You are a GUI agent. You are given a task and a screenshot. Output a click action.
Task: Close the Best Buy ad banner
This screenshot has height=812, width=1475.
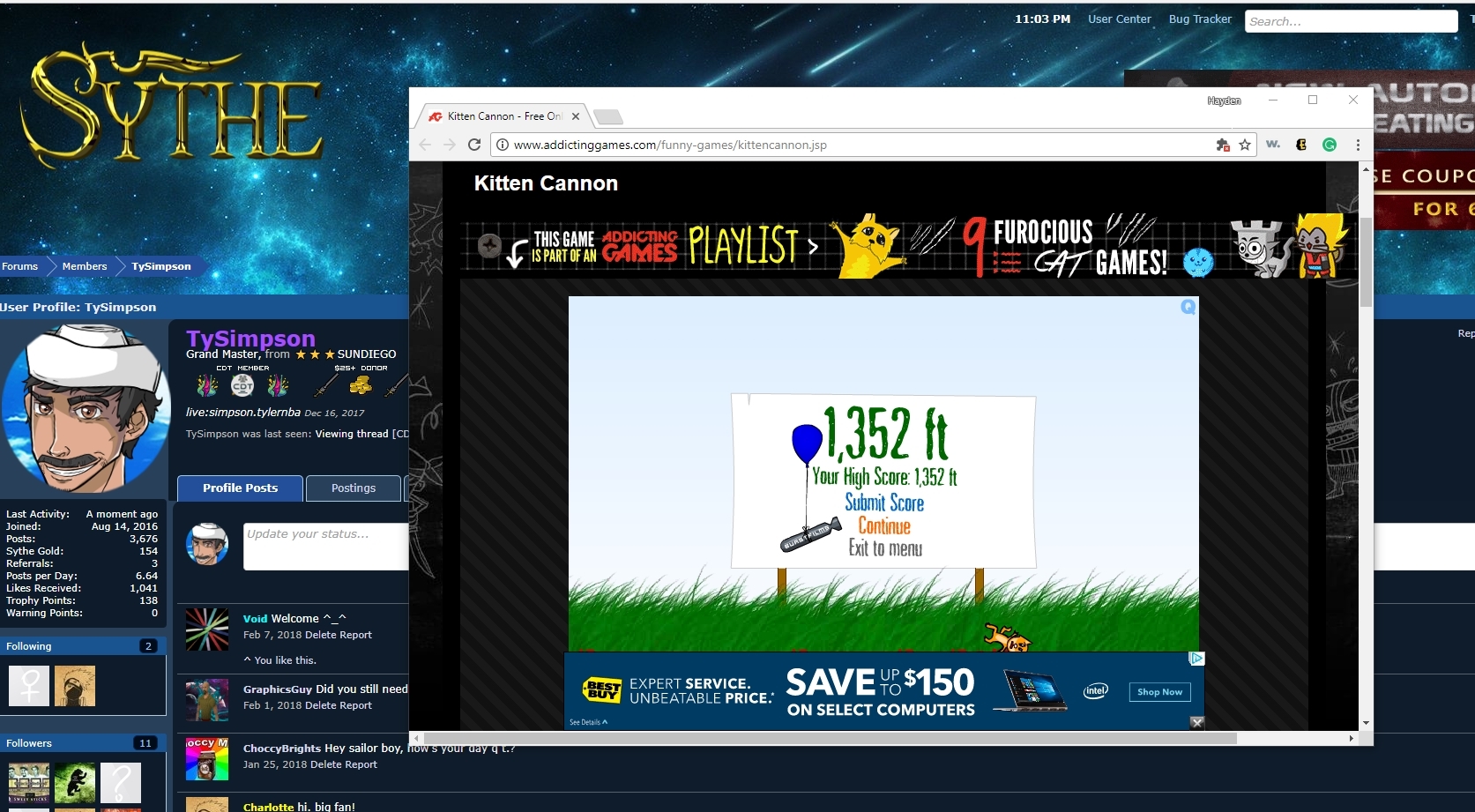1196,723
